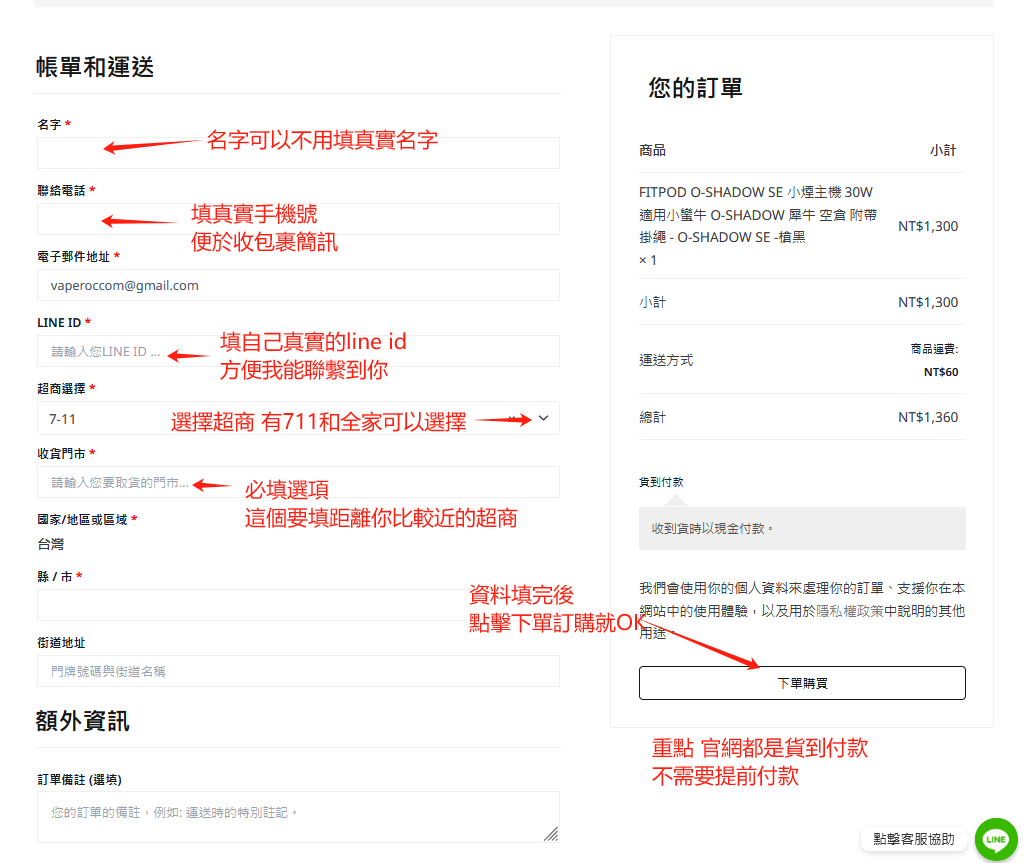The image size is (1025, 863).
Task: Click the 縣 / 市 city input field
Action: (298, 605)
